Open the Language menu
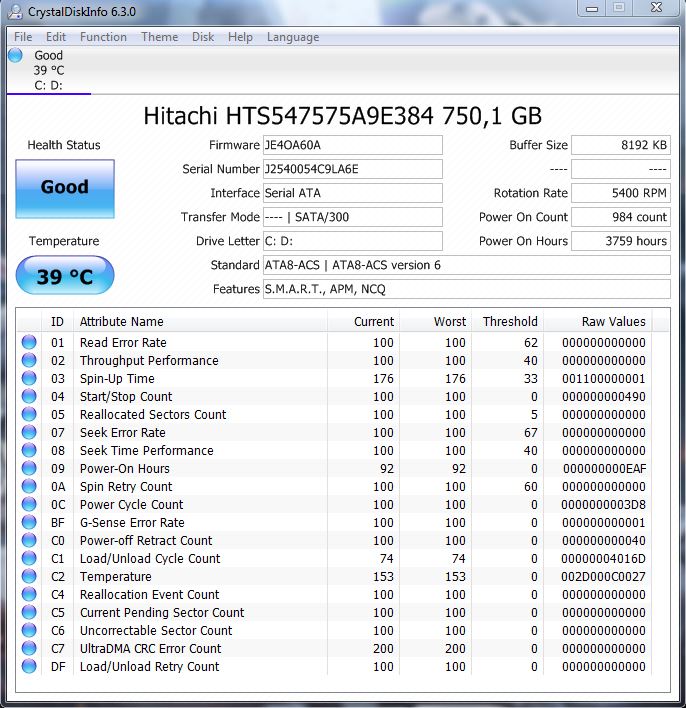Screen dimensions: 686x708 [x=293, y=37]
